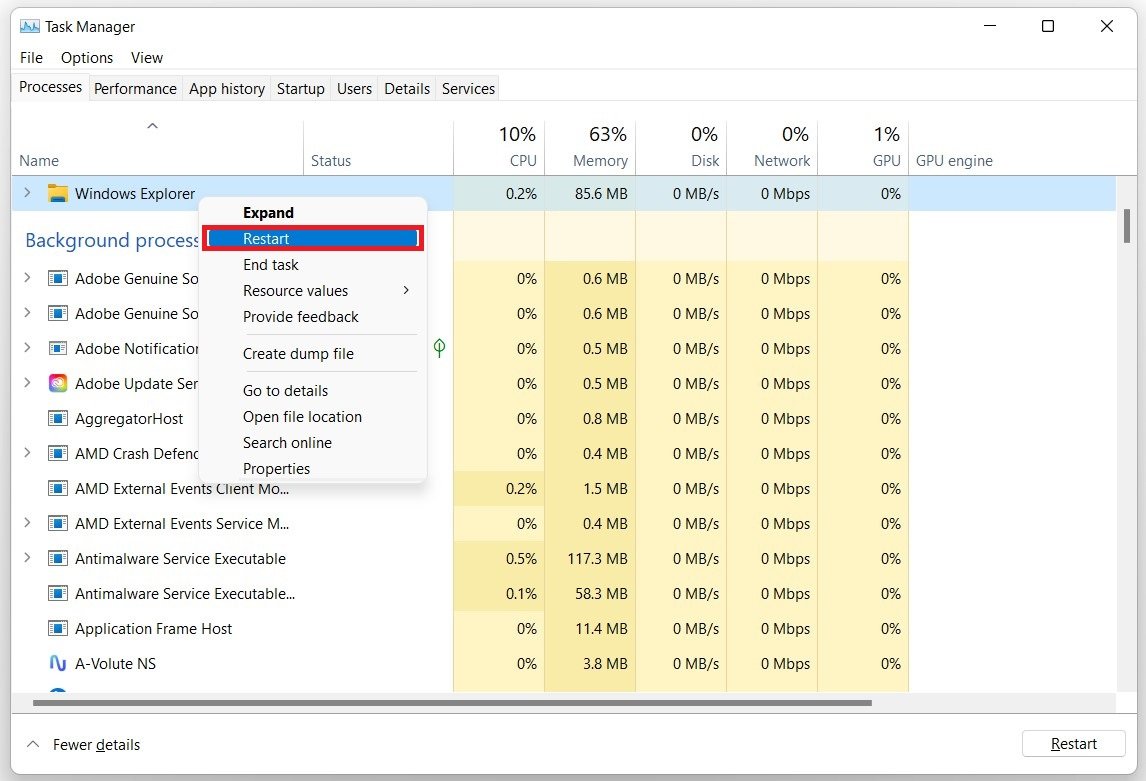Switch to the Performance tab
This screenshot has width=1146, height=781.
click(x=135, y=89)
